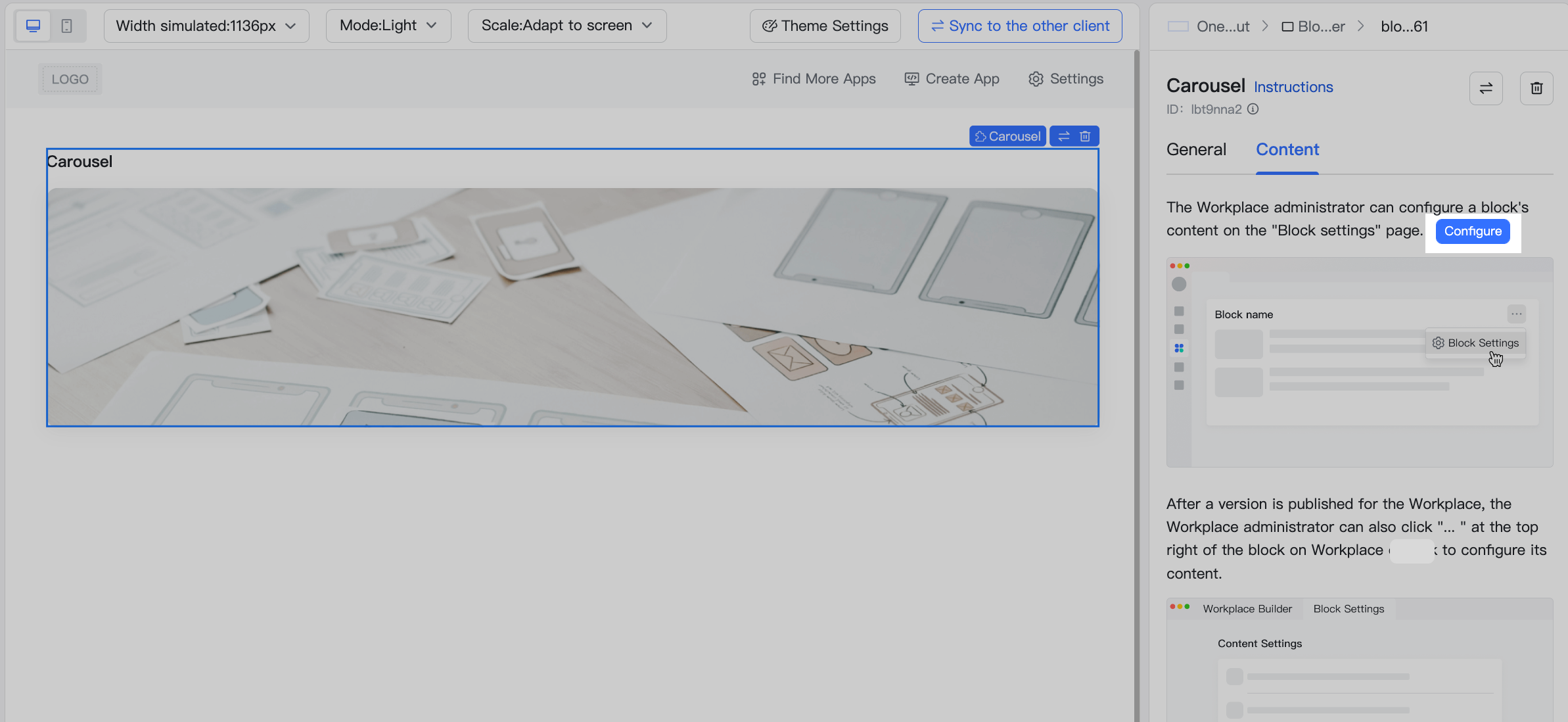Click the trash icon in properties panel
Image resolution: width=1568 pixels, height=722 pixels.
pos(1536,88)
